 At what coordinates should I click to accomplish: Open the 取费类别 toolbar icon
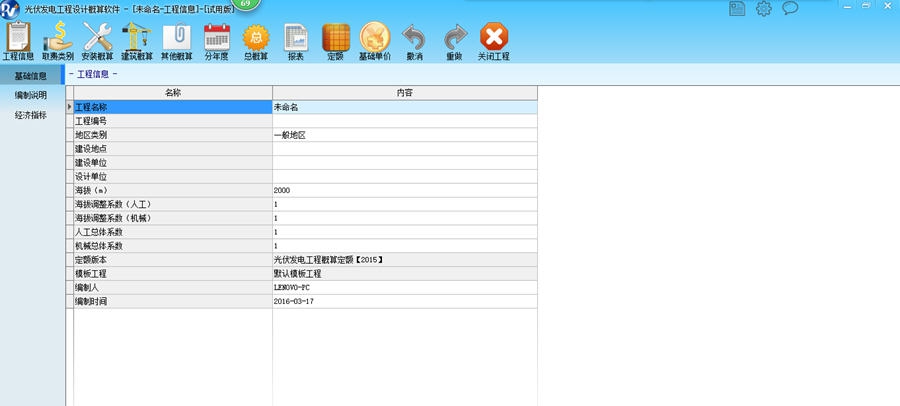click(x=58, y=41)
